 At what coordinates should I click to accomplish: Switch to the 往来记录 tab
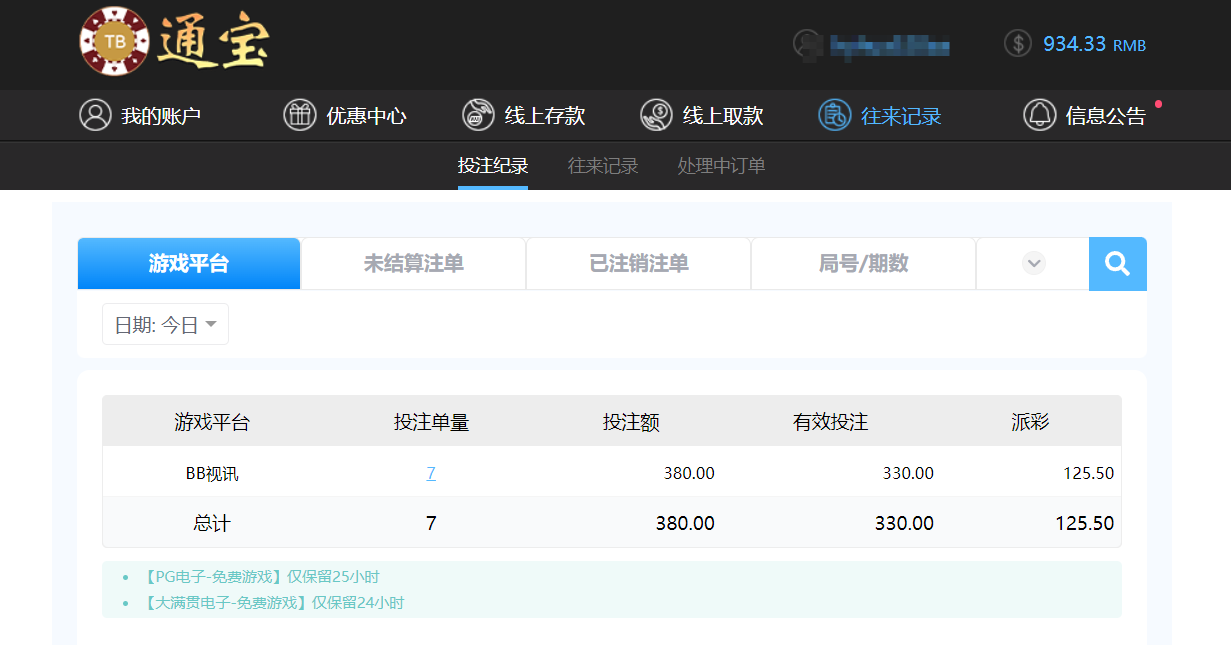coord(602,166)
